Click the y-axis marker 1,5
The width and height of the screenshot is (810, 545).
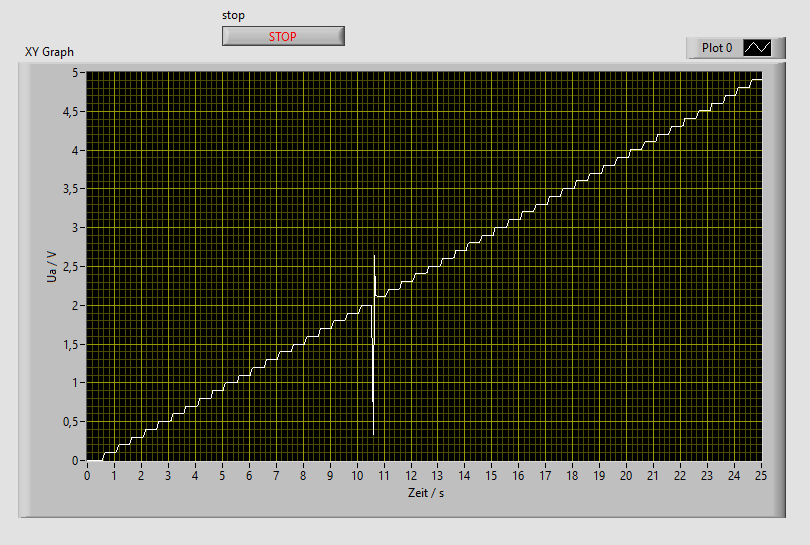[71, 345]
